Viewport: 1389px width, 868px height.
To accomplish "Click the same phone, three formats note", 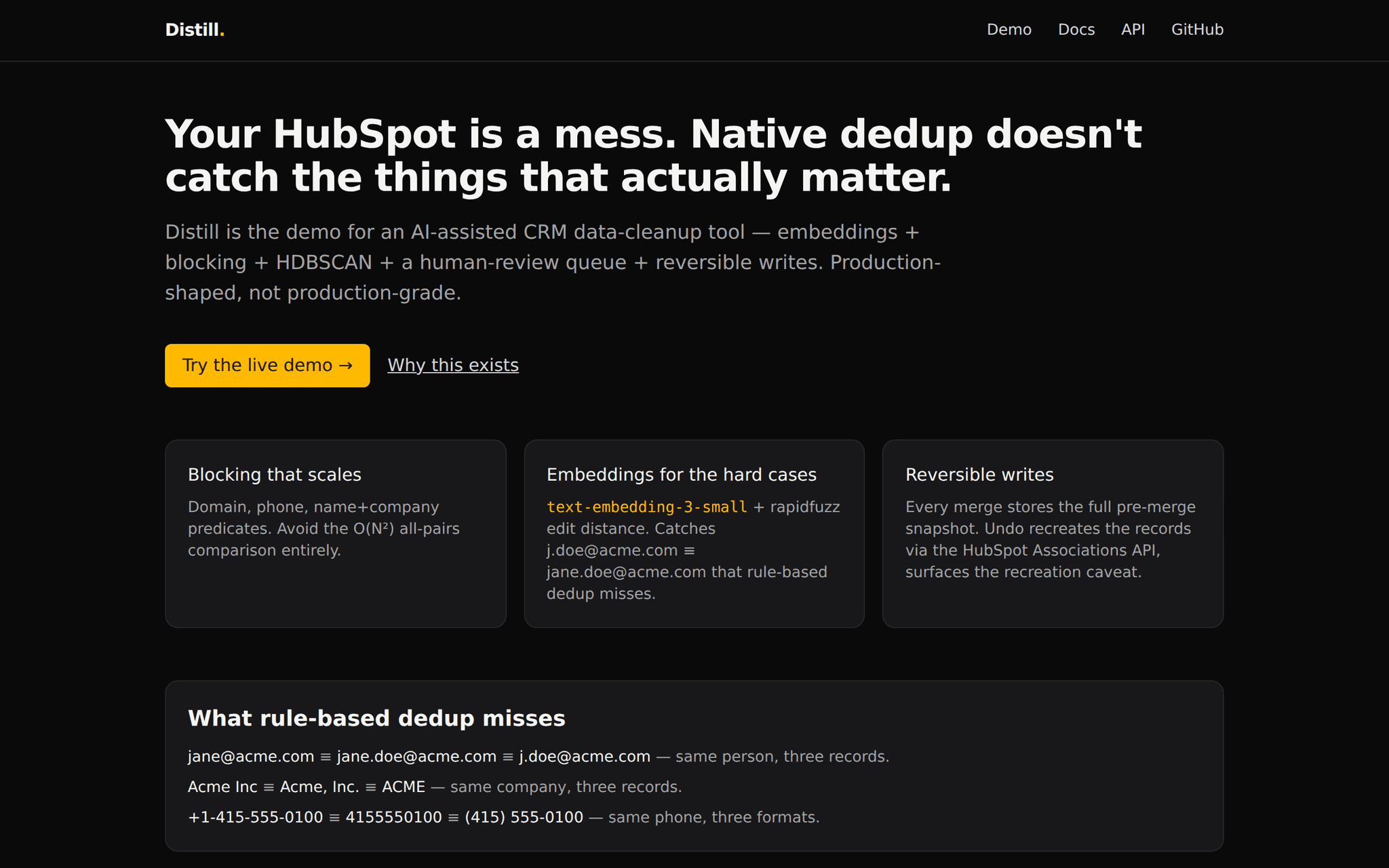I will click(713, 818).
